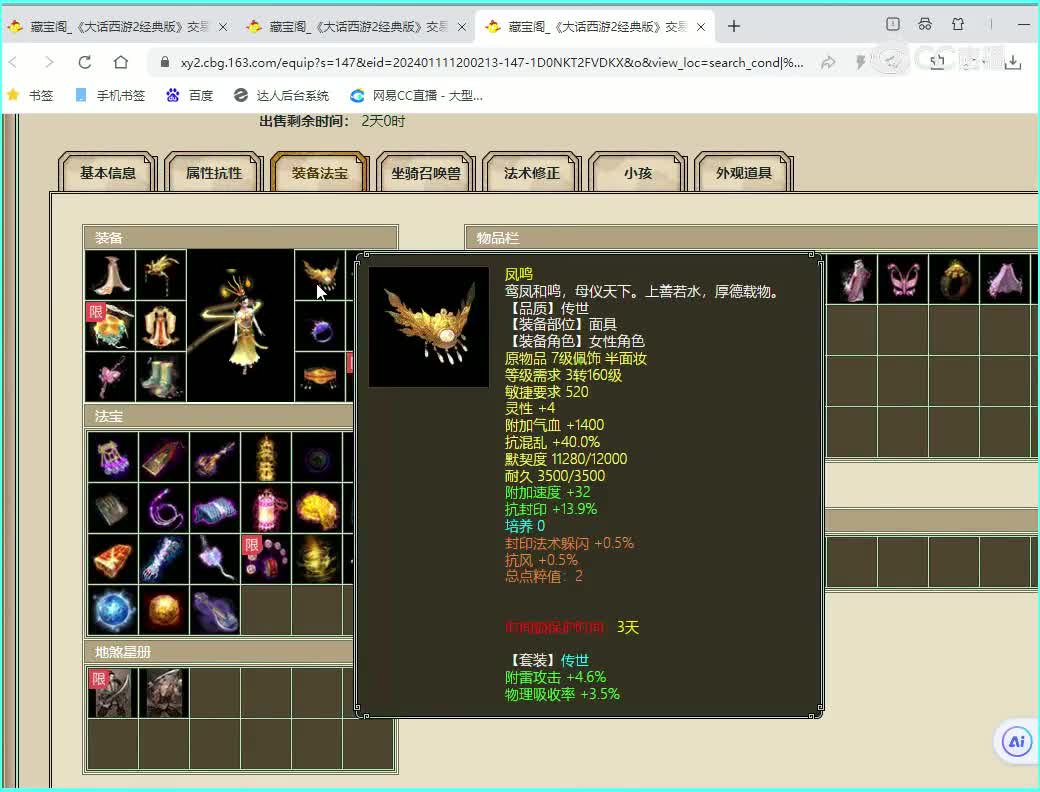The height and width of the screenshot is (792, 1040).
Task: Open the 网易CC直播 bookmark
Action: point(417,96)
